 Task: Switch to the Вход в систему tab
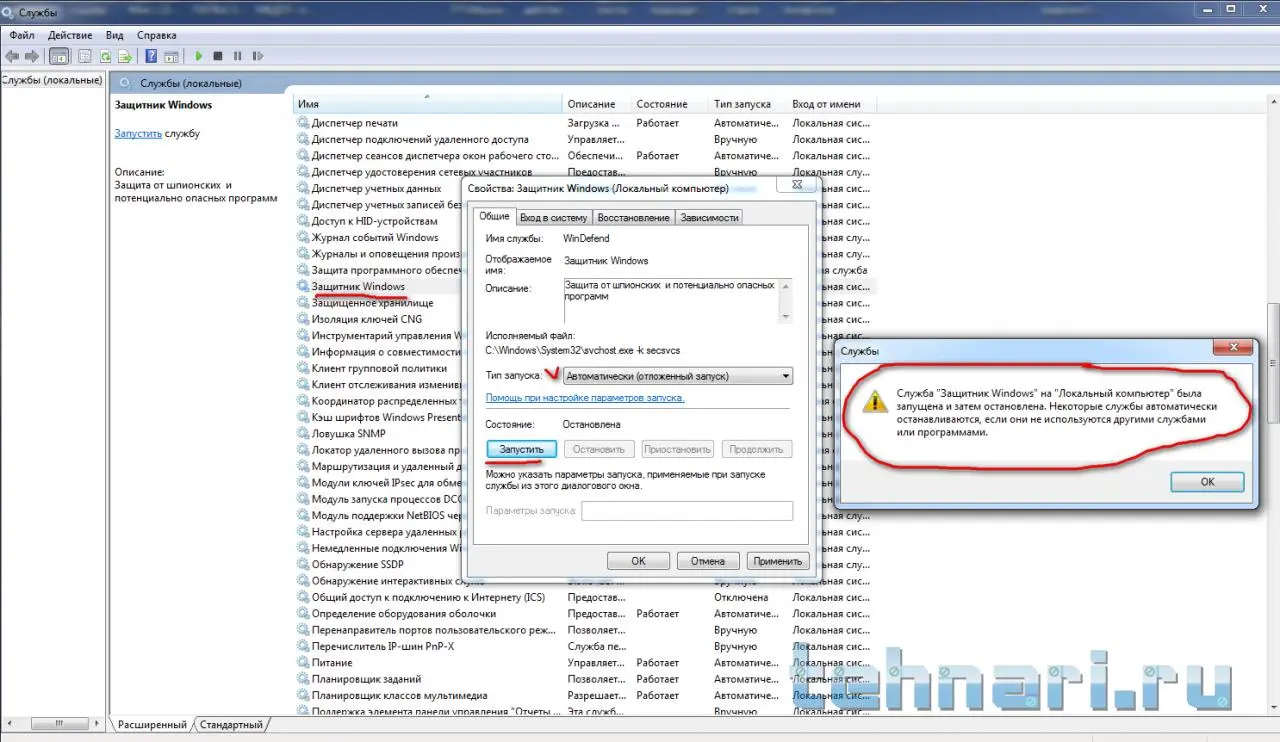click(x=554, y=217)
